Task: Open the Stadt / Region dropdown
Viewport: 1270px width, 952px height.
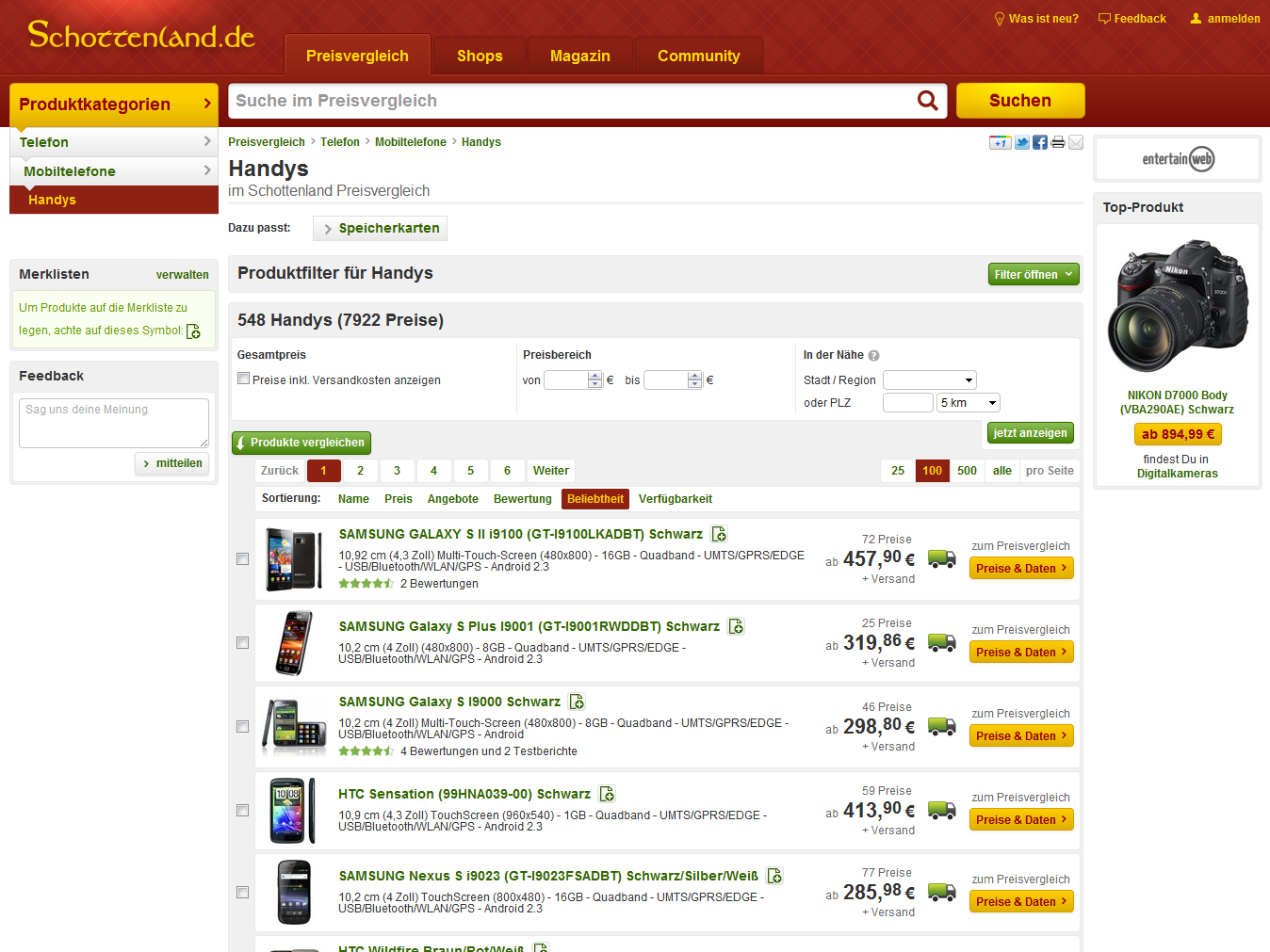Action: 929,380
